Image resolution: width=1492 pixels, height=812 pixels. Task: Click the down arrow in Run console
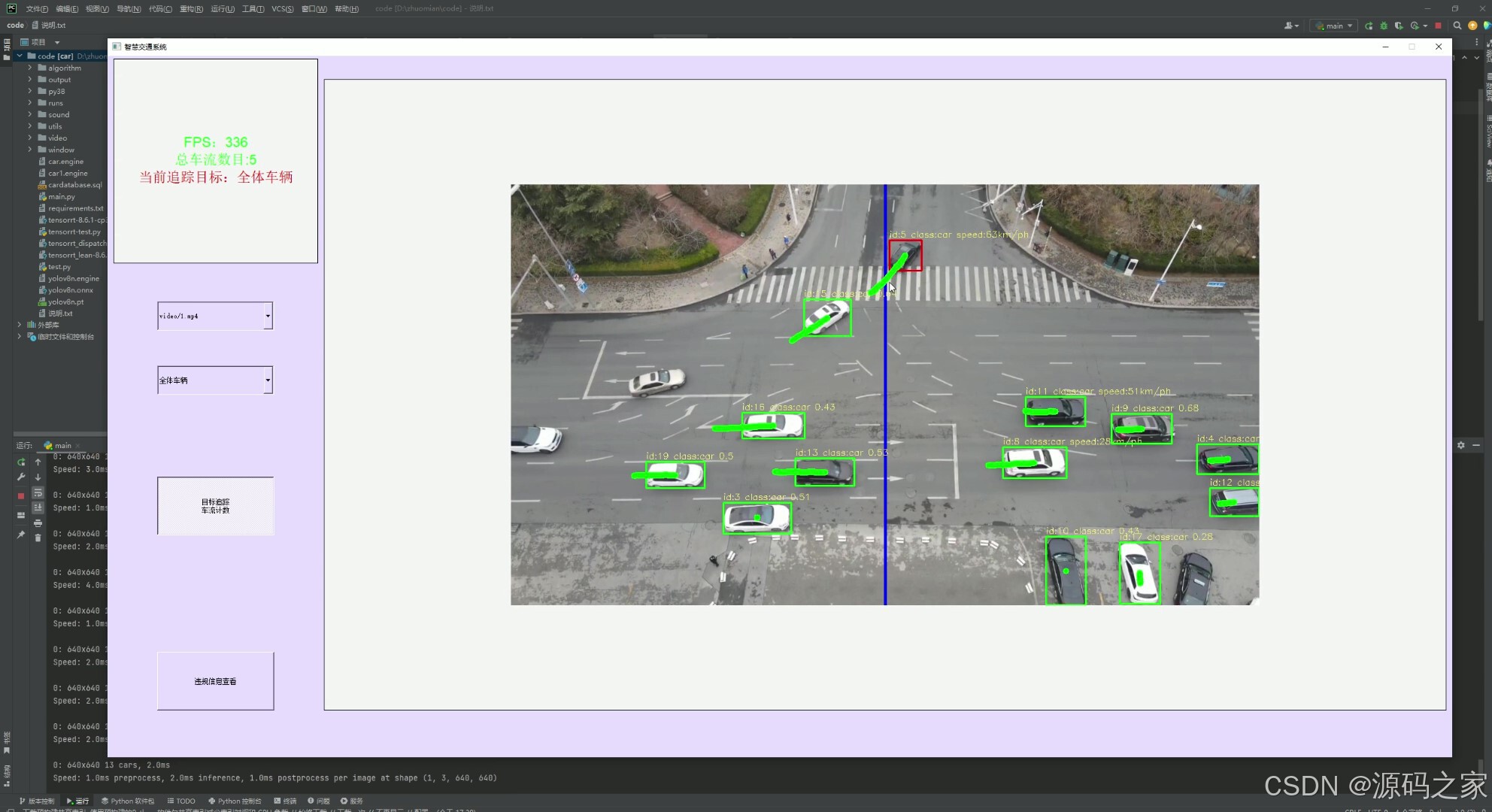(38, 477)
